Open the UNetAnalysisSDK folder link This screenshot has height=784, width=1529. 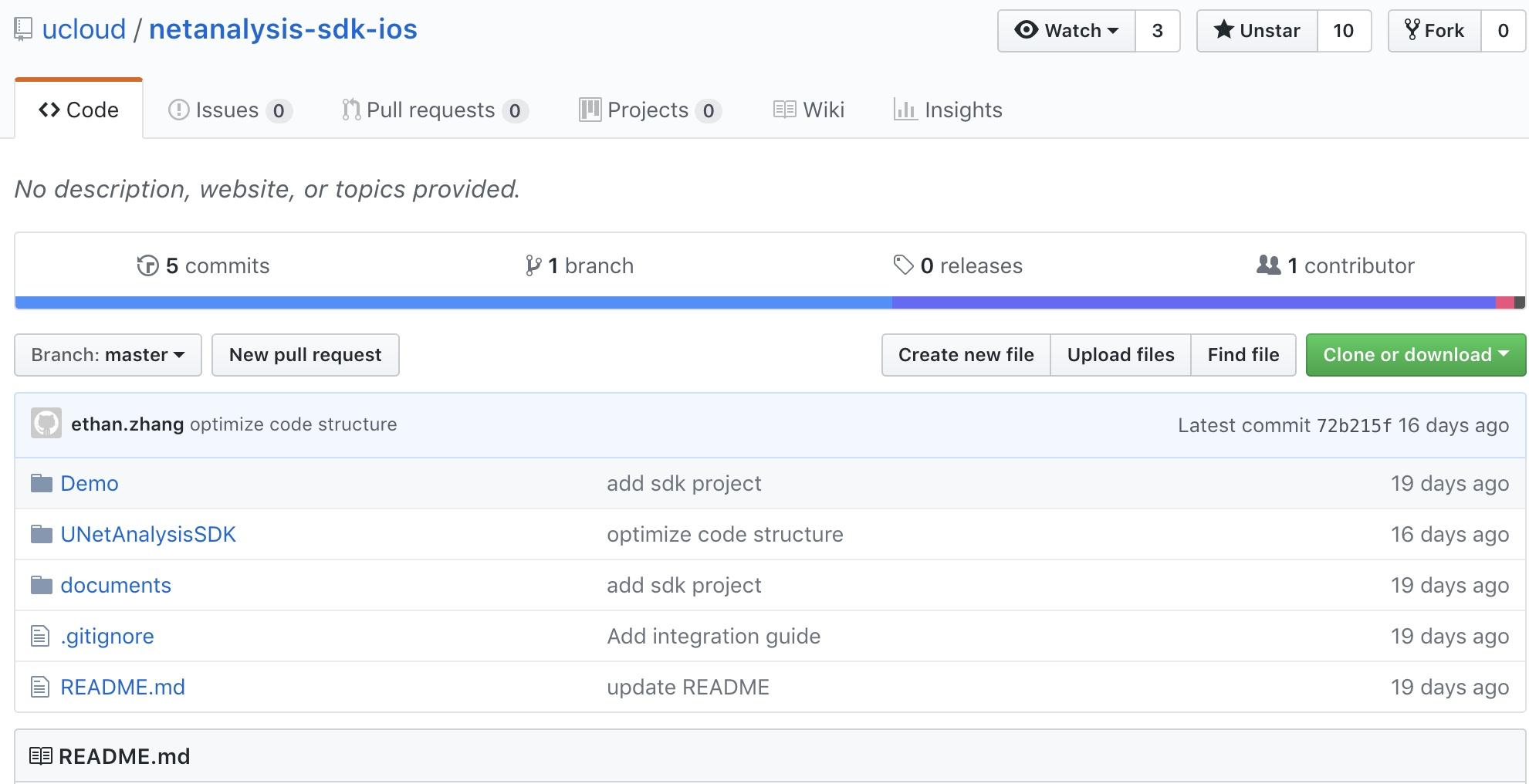coord(148,535)
